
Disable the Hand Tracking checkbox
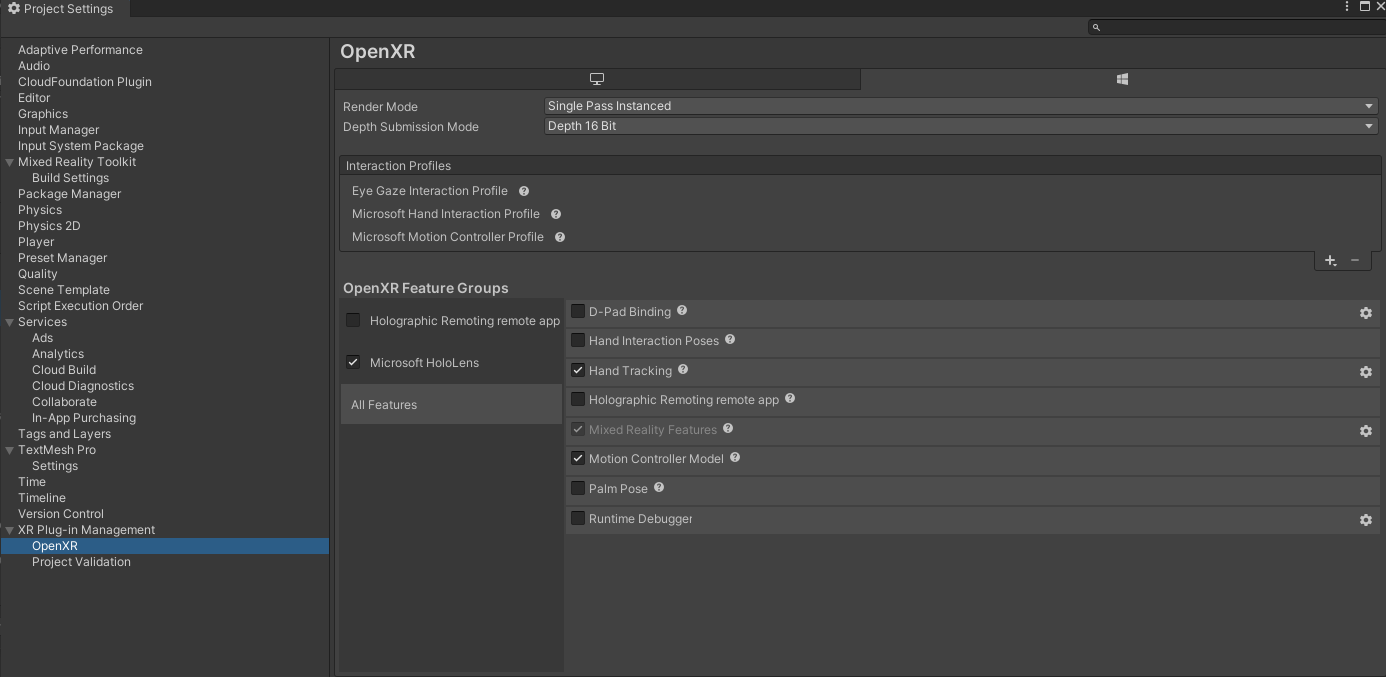coord(577,370)
